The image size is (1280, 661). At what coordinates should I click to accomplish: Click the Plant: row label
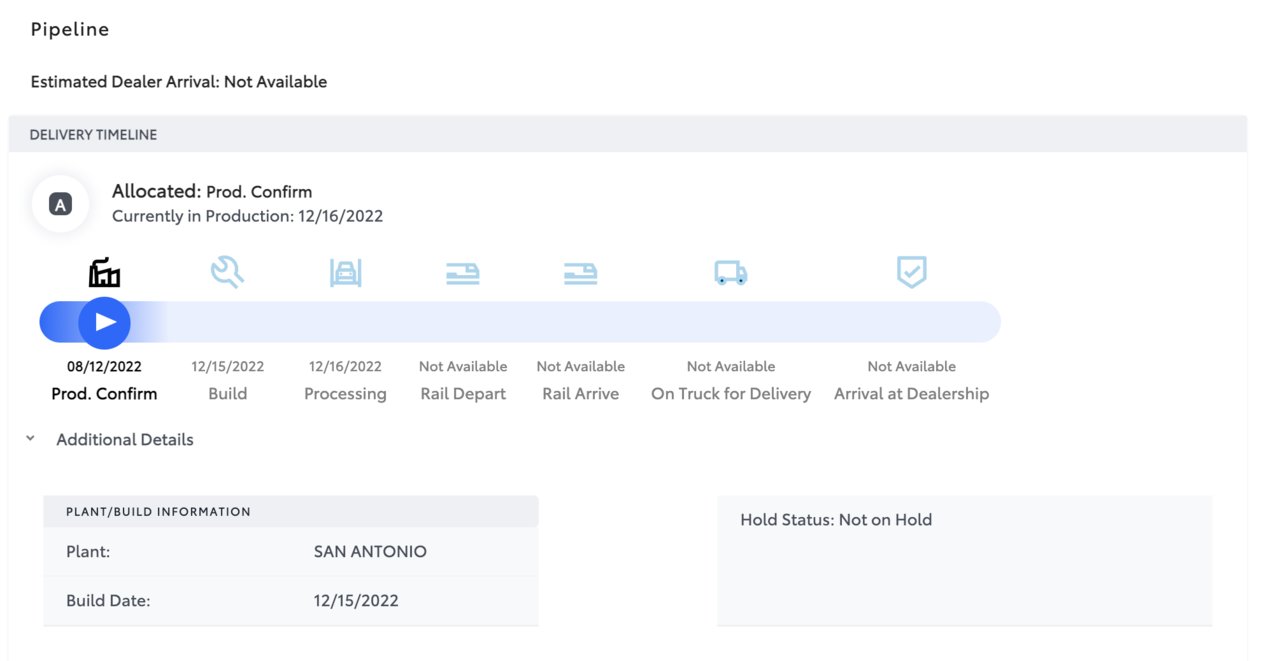(x=88, y=552)
